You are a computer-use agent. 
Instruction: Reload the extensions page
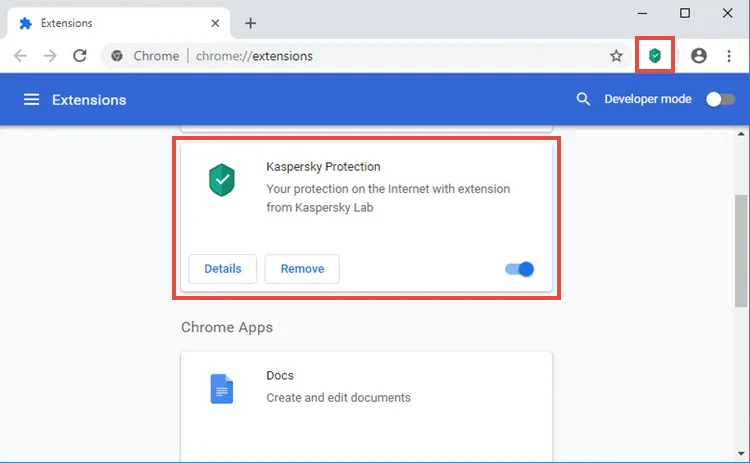pos(80,56)
